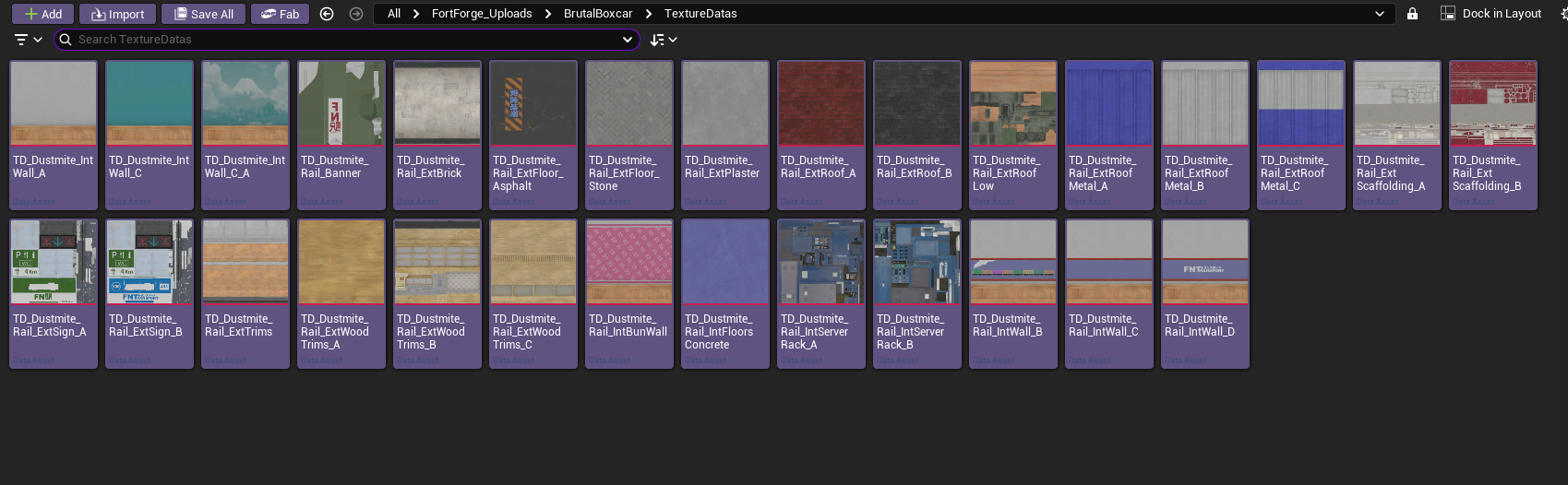Select TD_Dustmite_Rail_ExtBrick asset
Image resolution: width=1568 pixels, height=485 pixels.
437,135
